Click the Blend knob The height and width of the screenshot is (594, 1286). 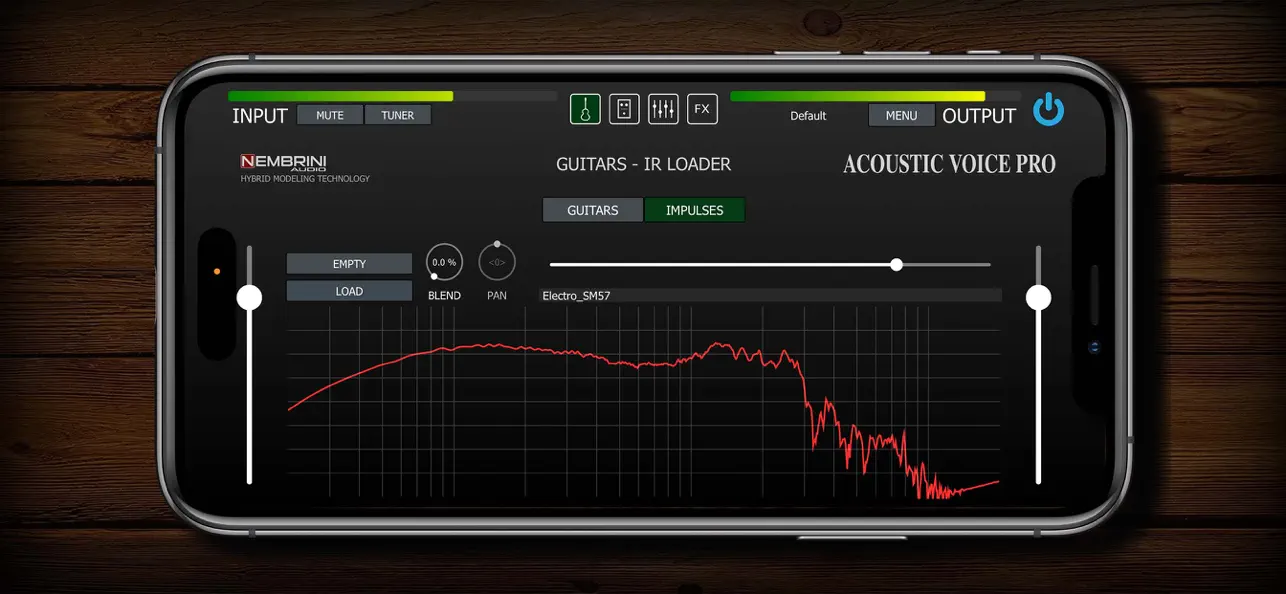point(444,262)
